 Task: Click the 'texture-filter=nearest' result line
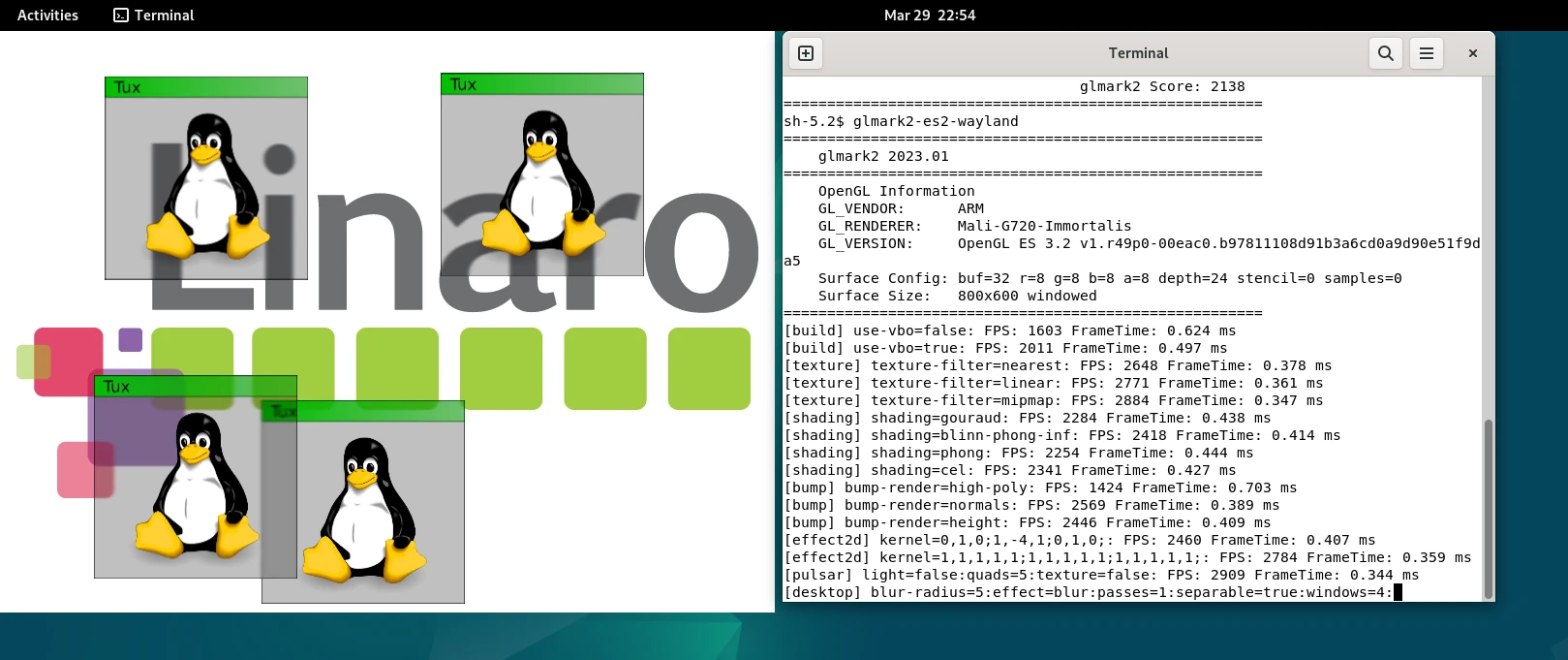click(1058, 365)
